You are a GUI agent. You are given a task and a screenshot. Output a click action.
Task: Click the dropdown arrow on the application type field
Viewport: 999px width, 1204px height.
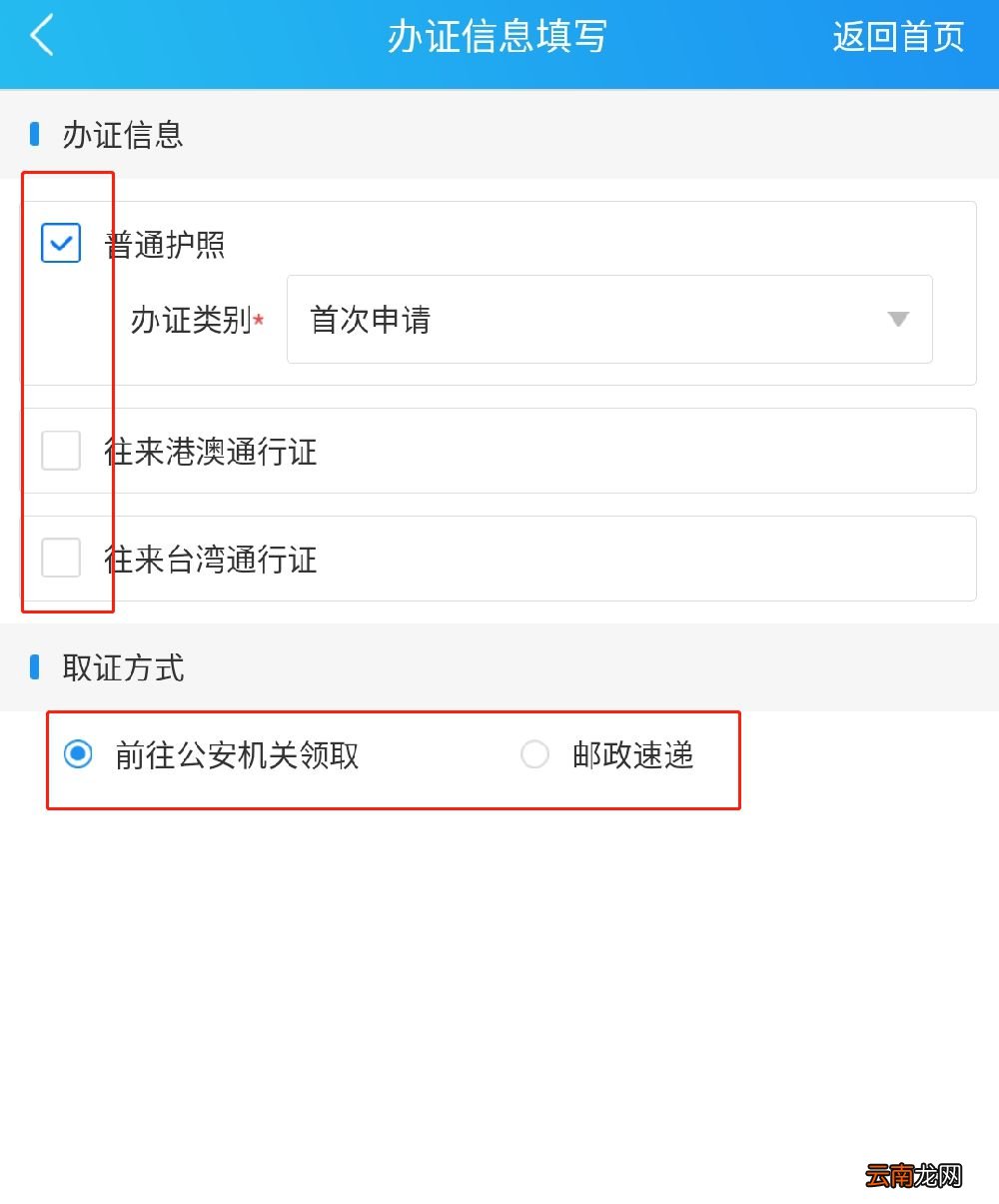pyautogui.click(x=898, y=320)
